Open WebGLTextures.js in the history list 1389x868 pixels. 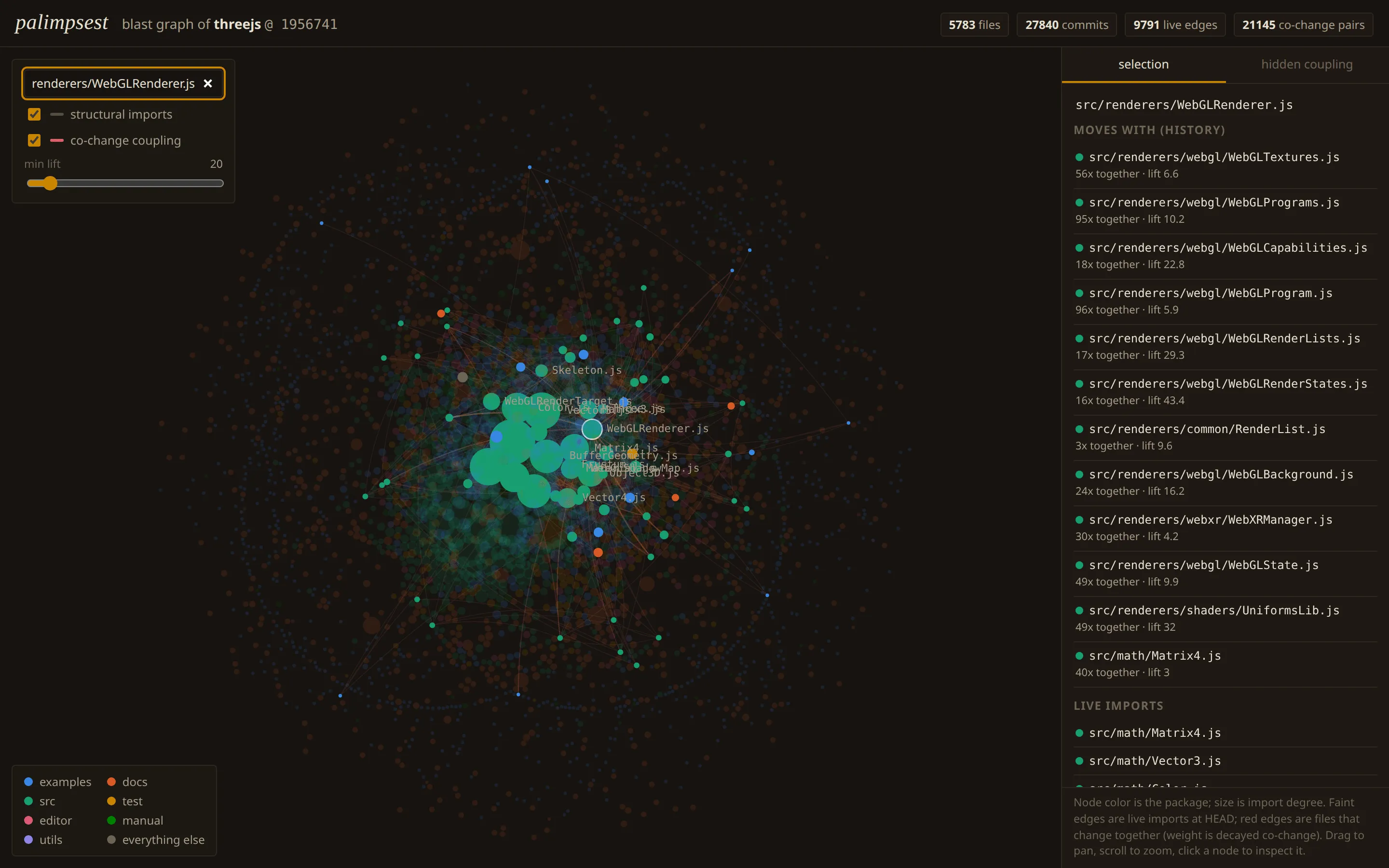coord(1225,165)
